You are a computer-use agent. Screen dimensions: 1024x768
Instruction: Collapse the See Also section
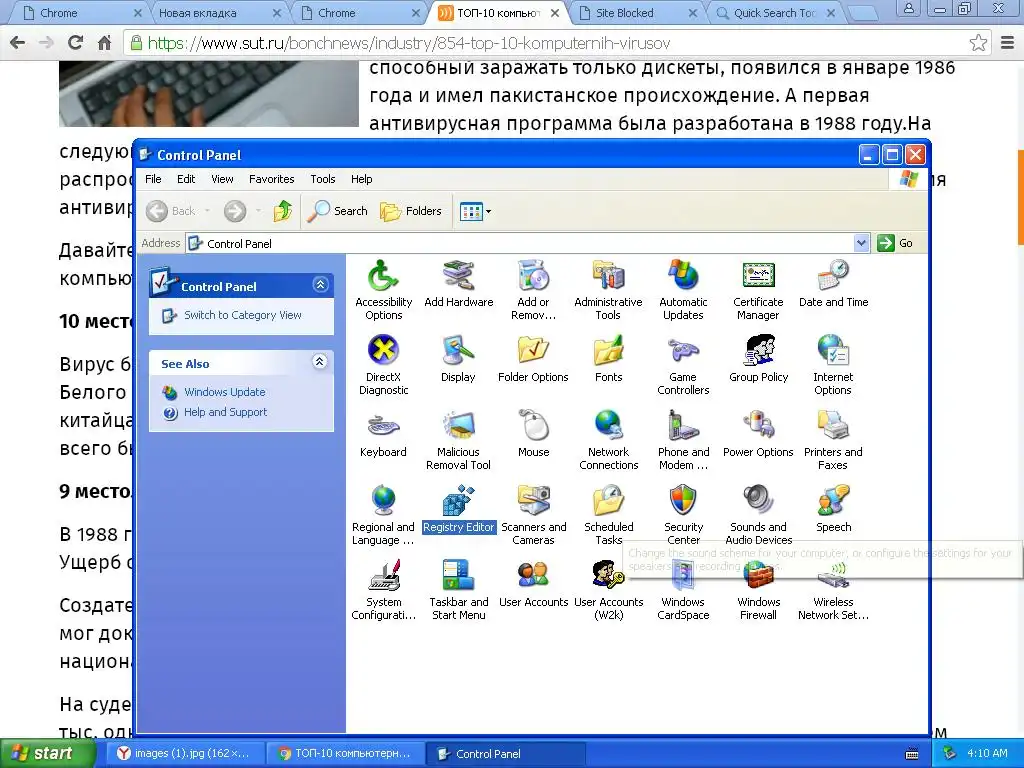[319, 362]
